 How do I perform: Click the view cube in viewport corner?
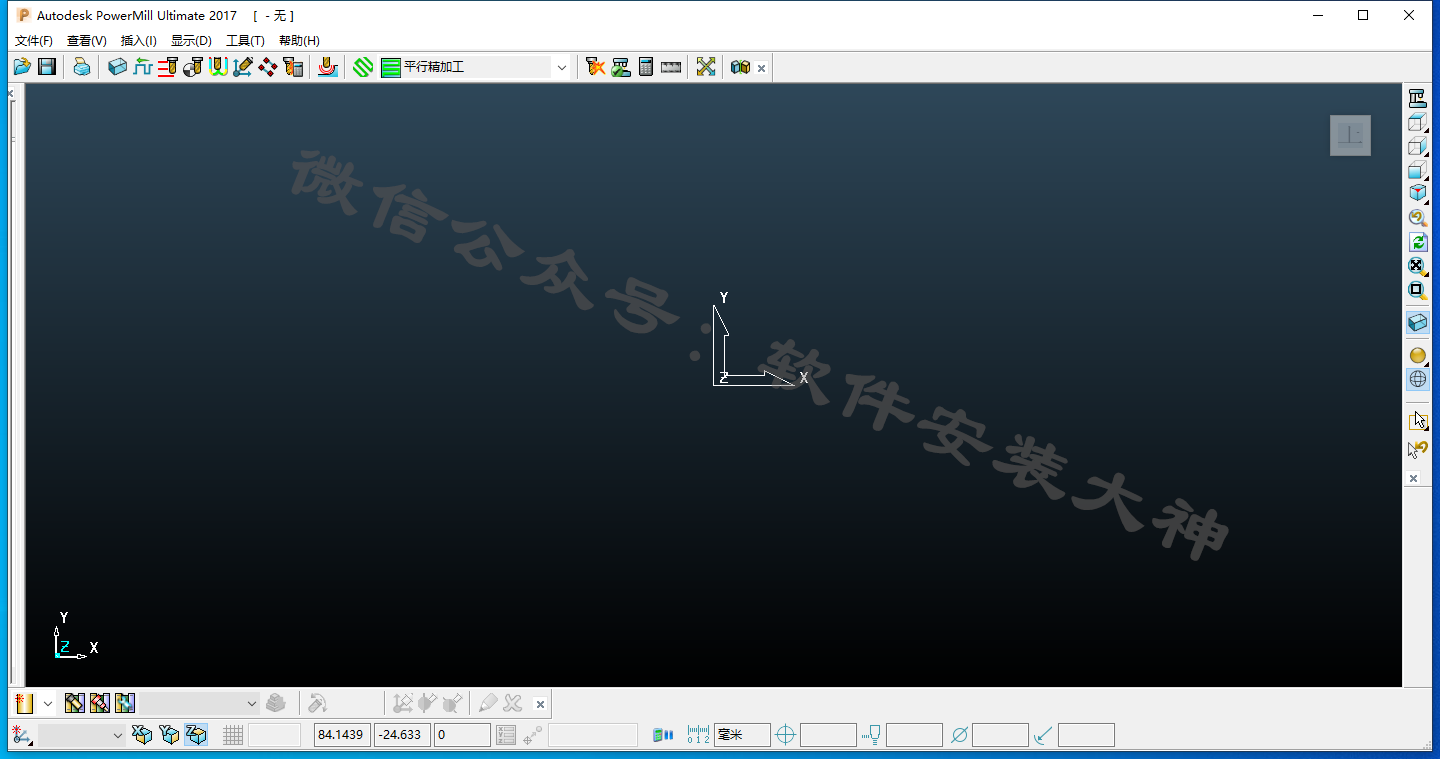coord(1350,135)
